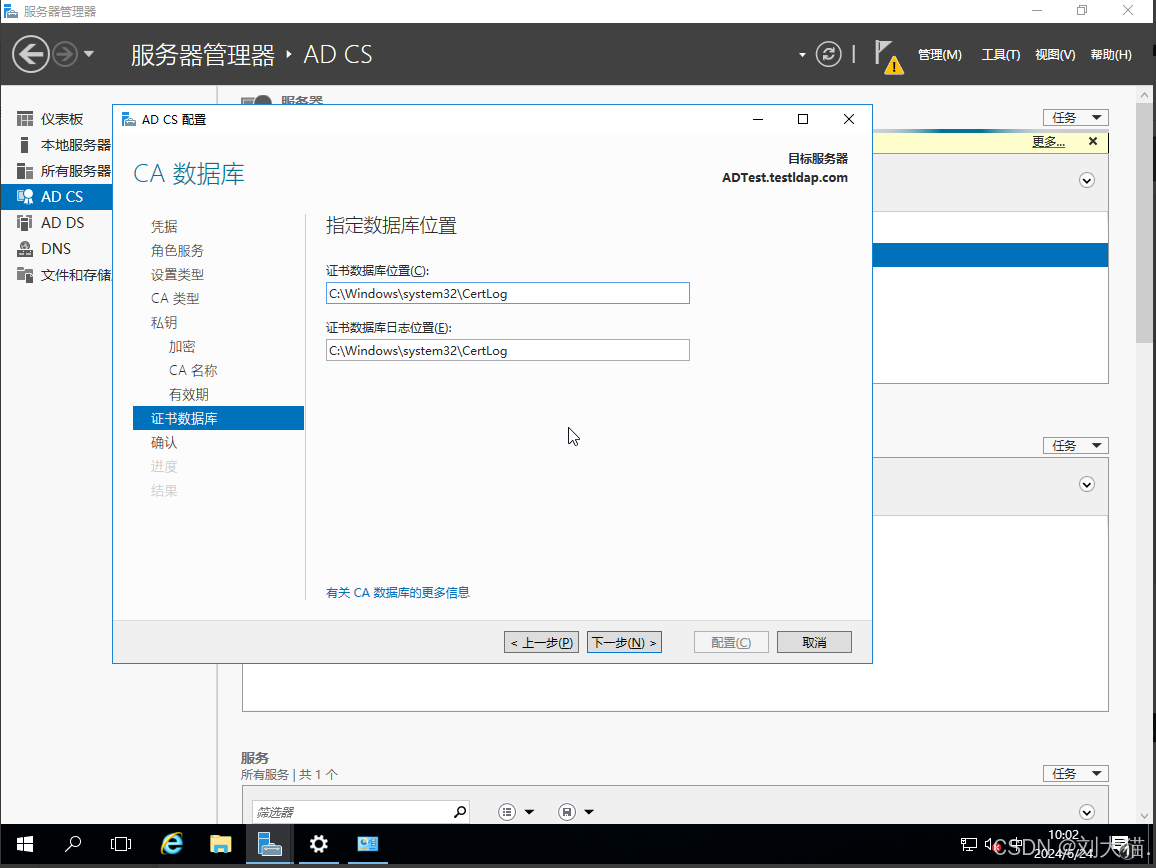Dismiss the yellow notification bar with X

pyautogui.click(x=1093, y=141)
